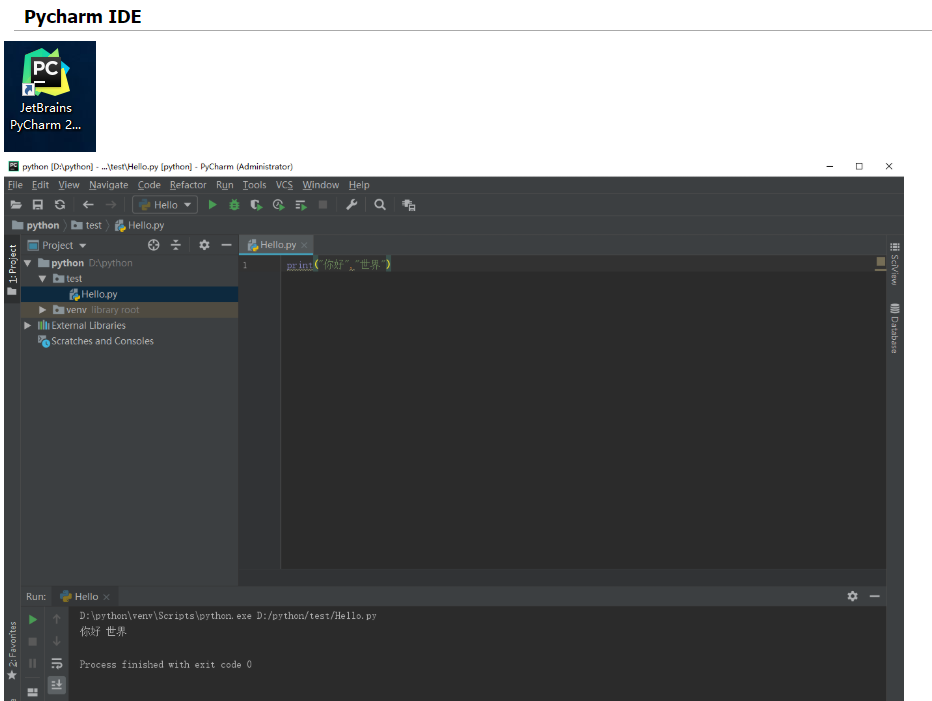Open the Edit menu

coord(40,185)
